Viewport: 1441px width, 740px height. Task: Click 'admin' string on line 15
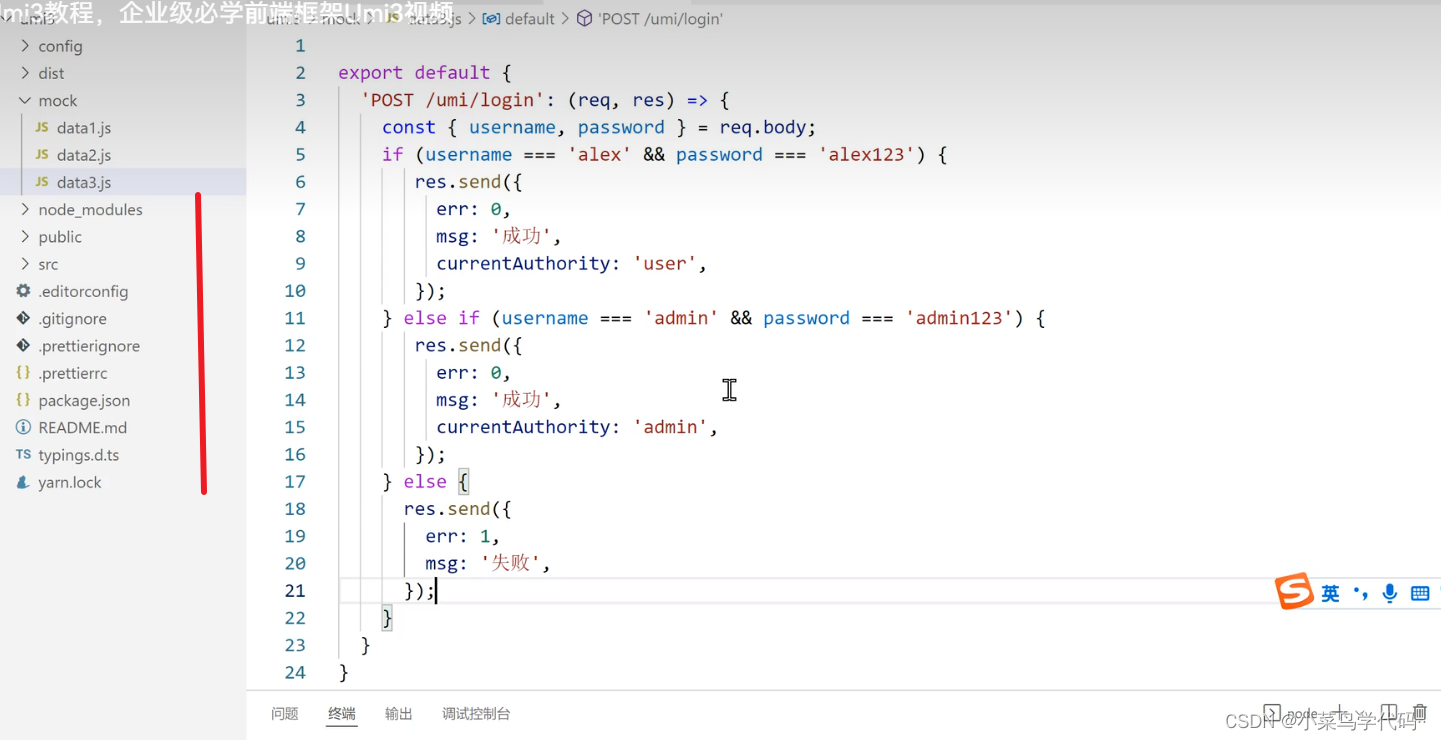point(671,427)
